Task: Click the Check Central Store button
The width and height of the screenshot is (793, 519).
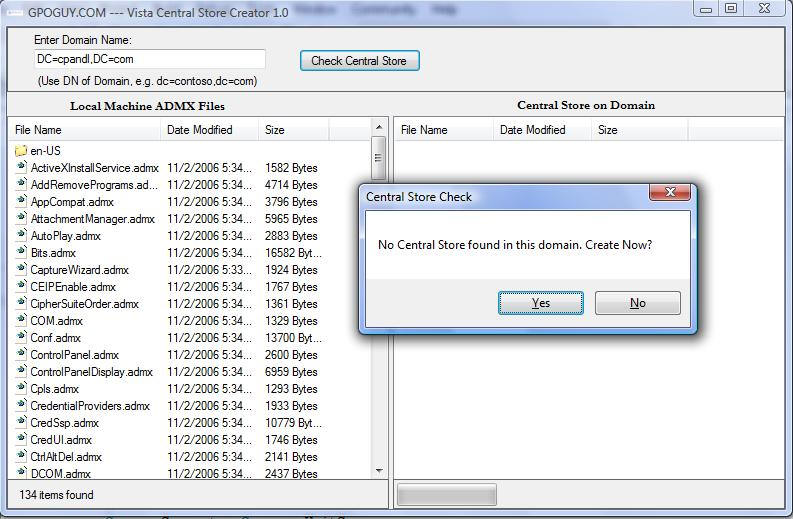Action: click(x=359, y=61)
